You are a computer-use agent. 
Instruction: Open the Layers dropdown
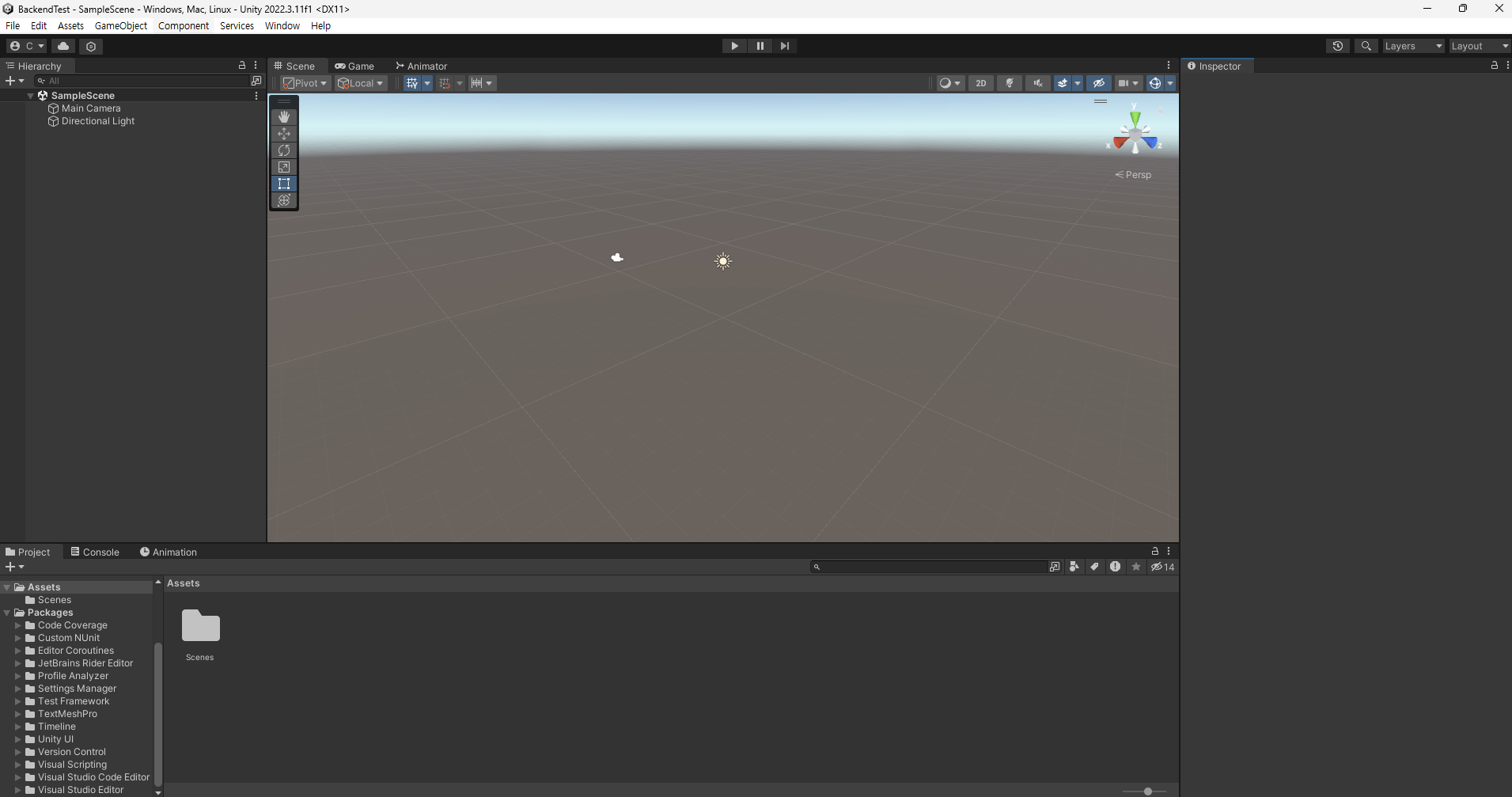click(1412, 46)
